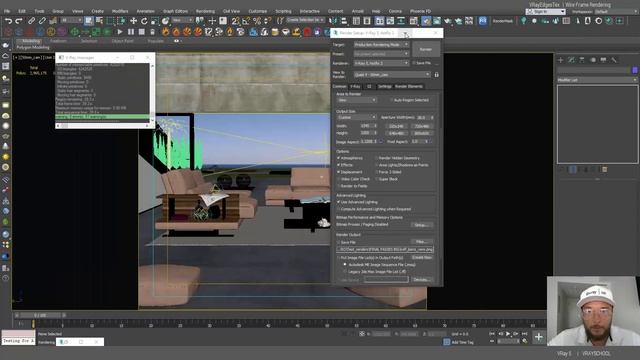This screenshot has width=640, height=360.
Task: Toggle the Angle Snap icon
Action: click(246, 21)
